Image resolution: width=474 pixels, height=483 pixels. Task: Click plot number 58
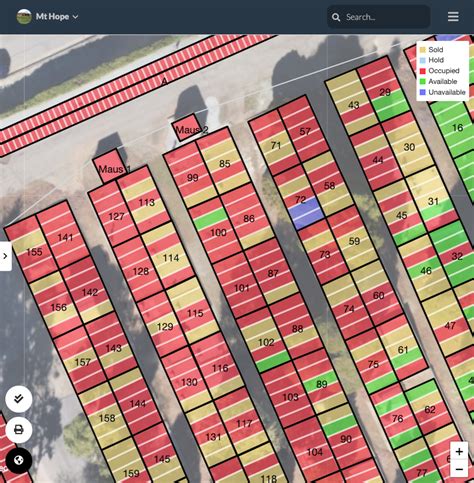329,186
